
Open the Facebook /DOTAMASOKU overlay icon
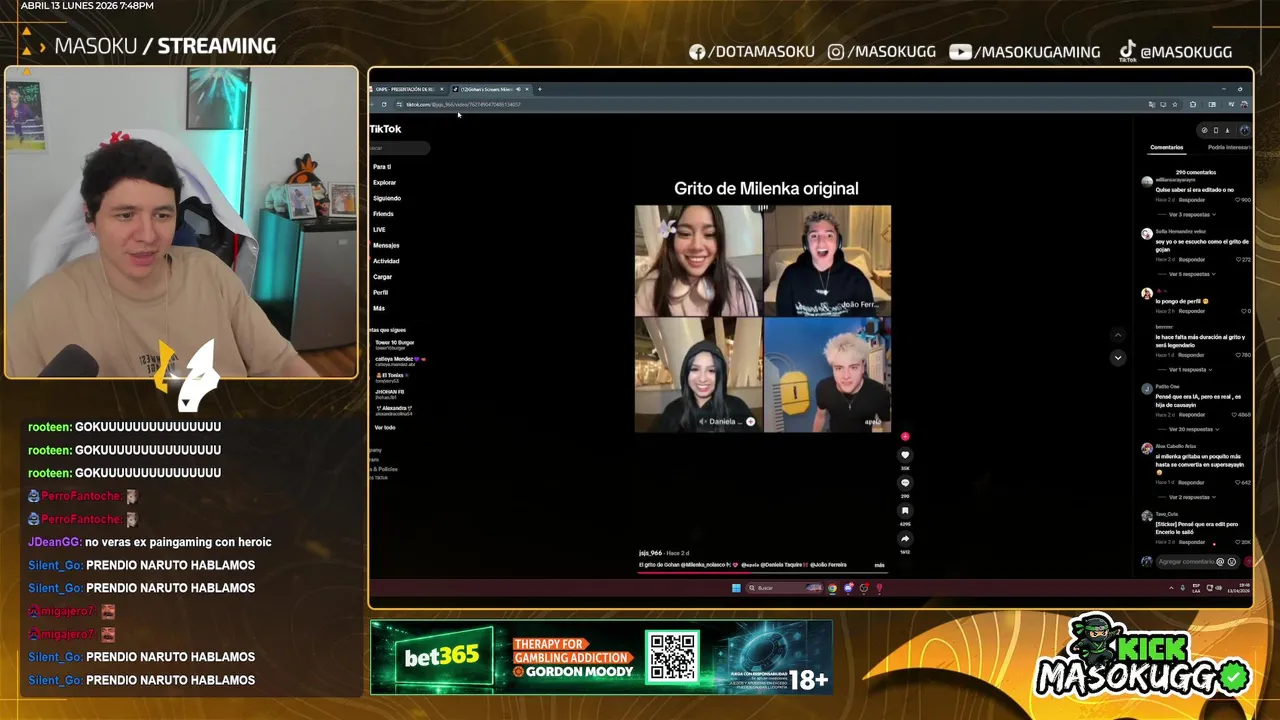point(697,52)
